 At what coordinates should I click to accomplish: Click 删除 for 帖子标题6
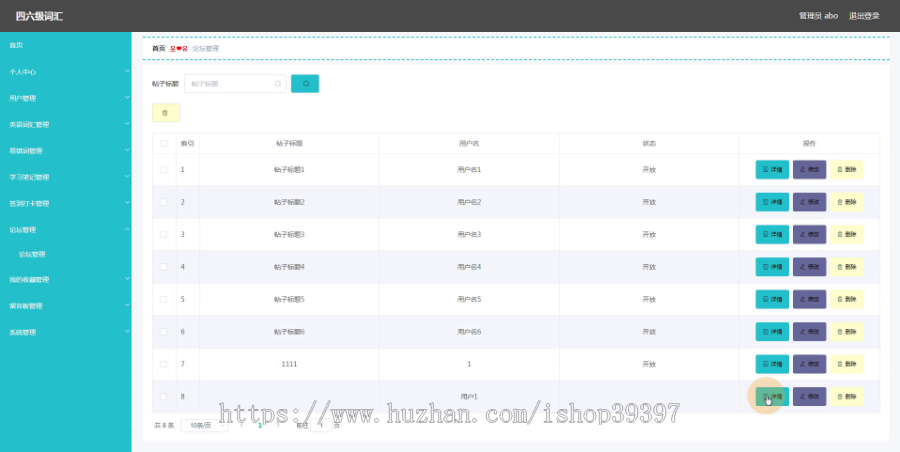click(847, 332)
